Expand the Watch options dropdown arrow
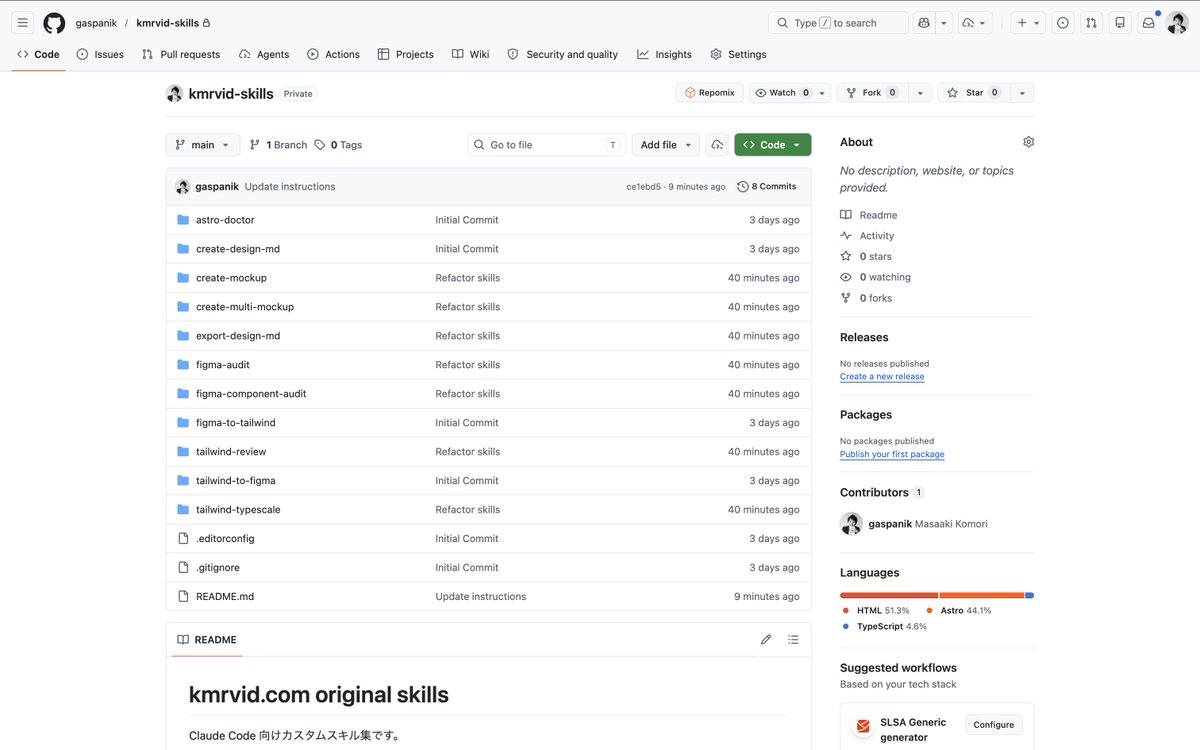 click(823, 93)
